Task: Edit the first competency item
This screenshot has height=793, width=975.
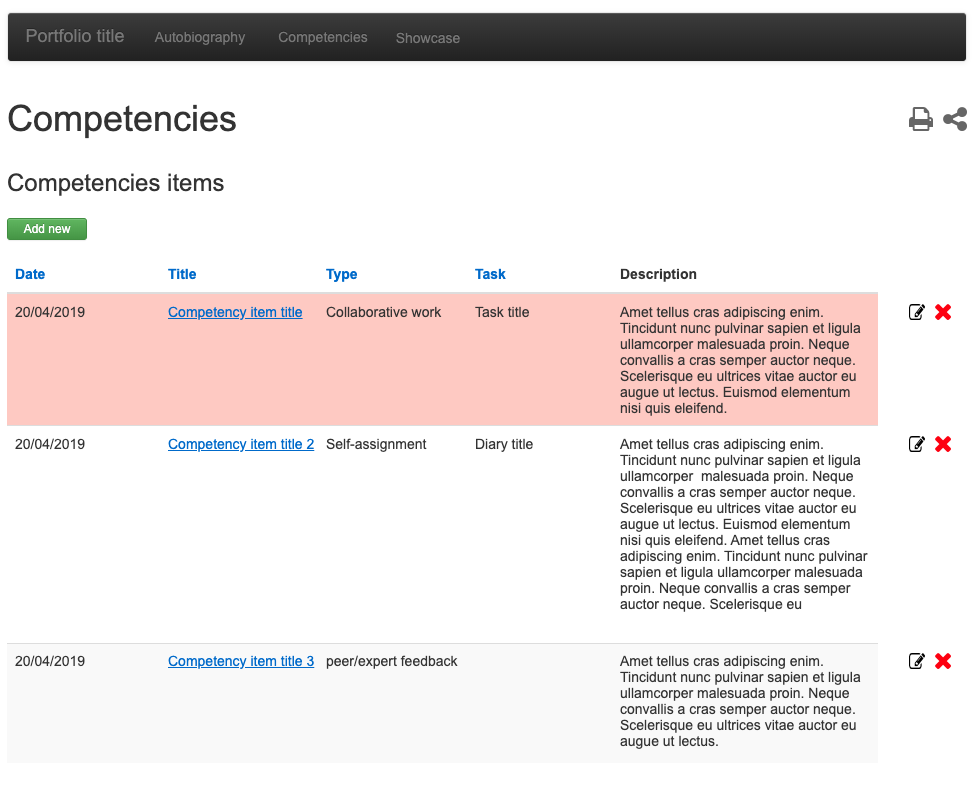Action: click(x=916, y=313)
